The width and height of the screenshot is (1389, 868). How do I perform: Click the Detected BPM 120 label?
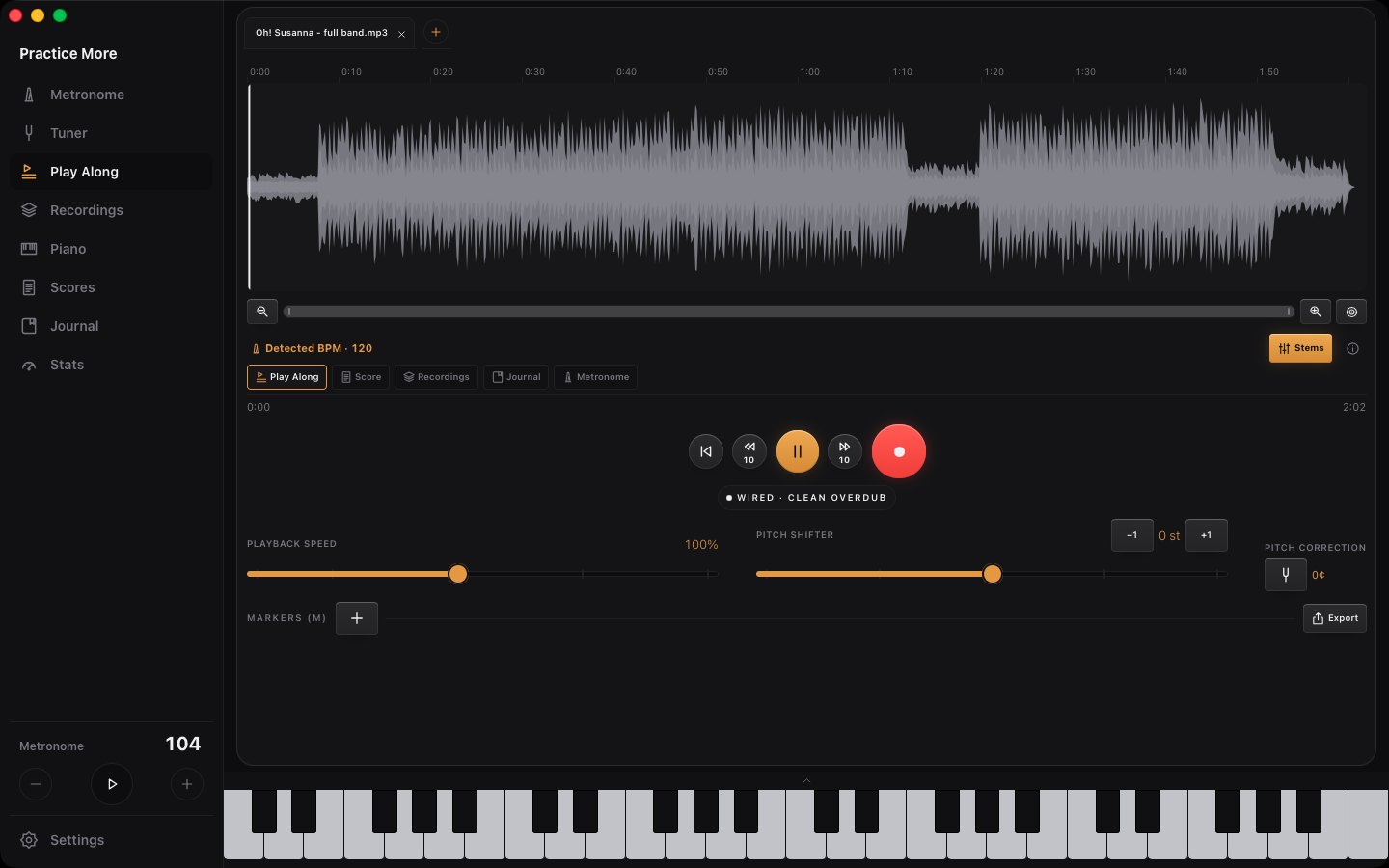(312, 348)
